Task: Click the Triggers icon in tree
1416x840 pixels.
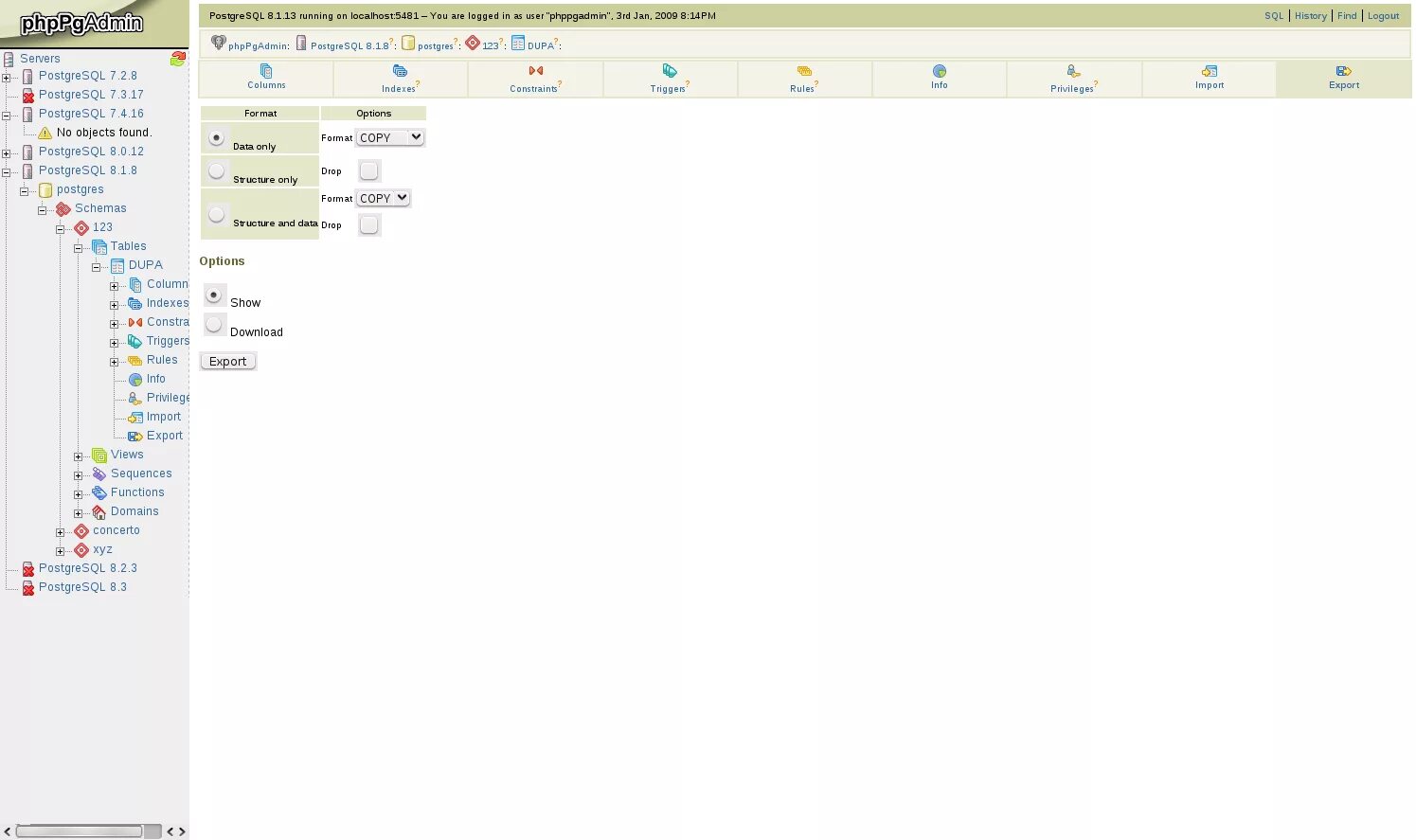Action: [135, 342]
